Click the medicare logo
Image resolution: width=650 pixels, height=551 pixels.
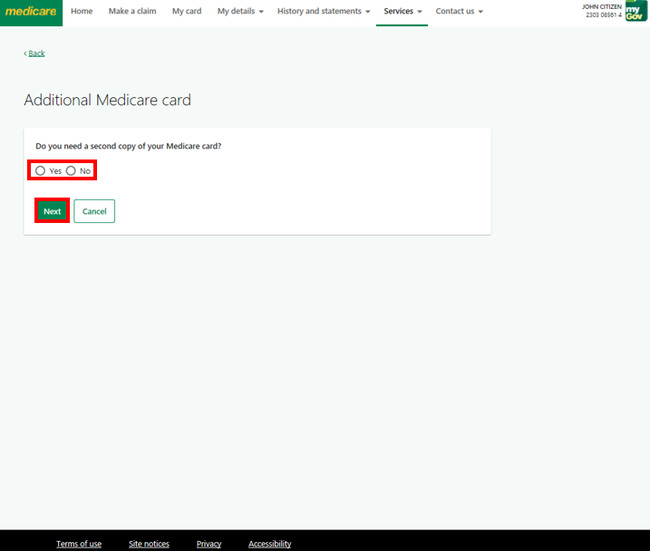(x=31, y=12)
